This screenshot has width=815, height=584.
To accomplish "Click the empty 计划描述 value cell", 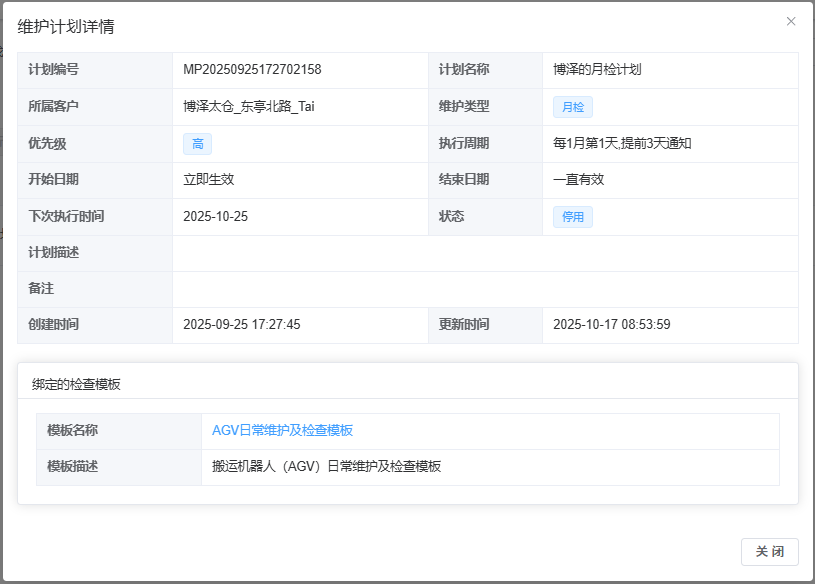I will (x=485, y=253).
